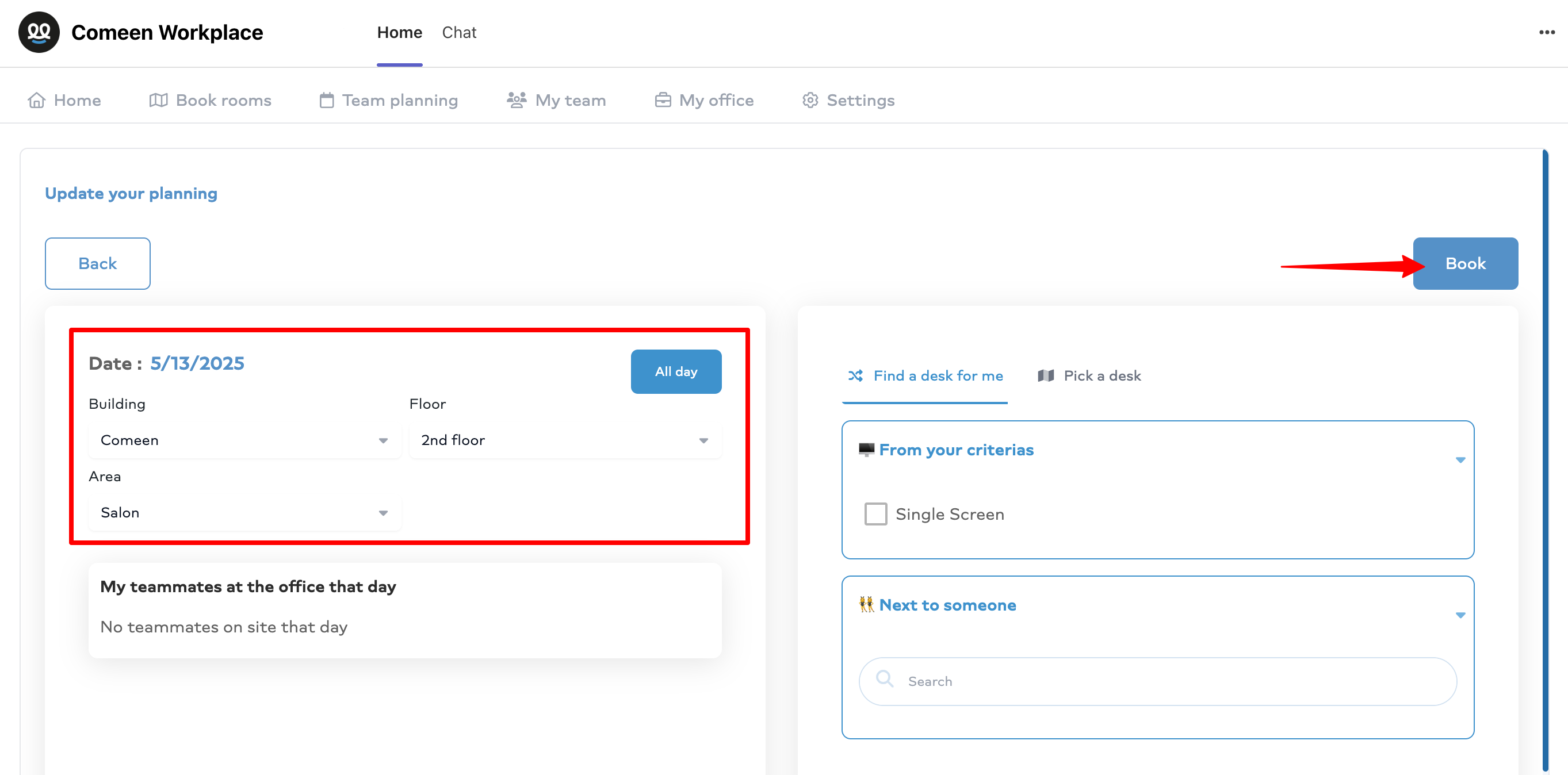The image size is (1568, 775).
Task: Click the Comeen Workplace logo icon
Action: click(39, 32)
